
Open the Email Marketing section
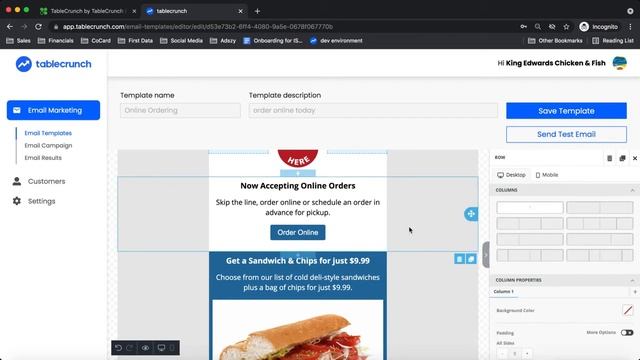click(53, 110)
